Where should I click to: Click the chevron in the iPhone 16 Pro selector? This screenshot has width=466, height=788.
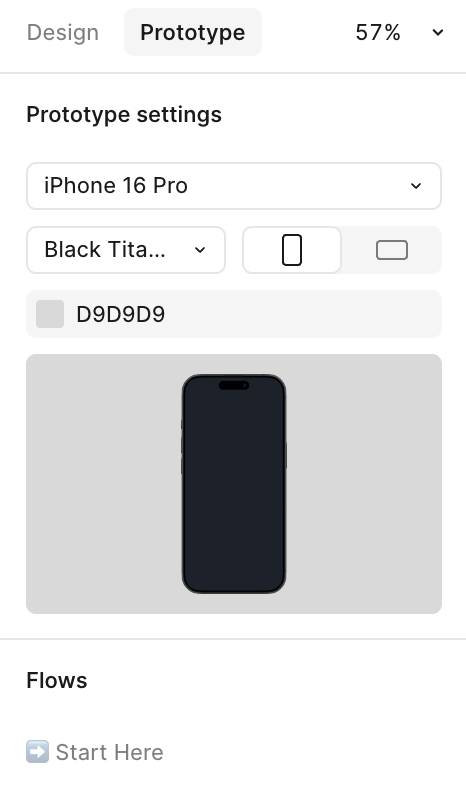pyautogui.click(x=416, y=186)
